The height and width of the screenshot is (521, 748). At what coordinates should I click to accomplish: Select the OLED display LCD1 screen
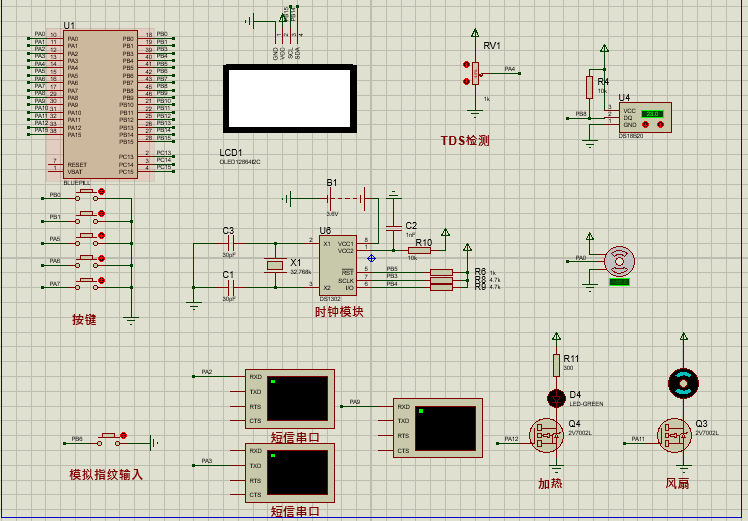pyautogui.click(x=290, y=99)
